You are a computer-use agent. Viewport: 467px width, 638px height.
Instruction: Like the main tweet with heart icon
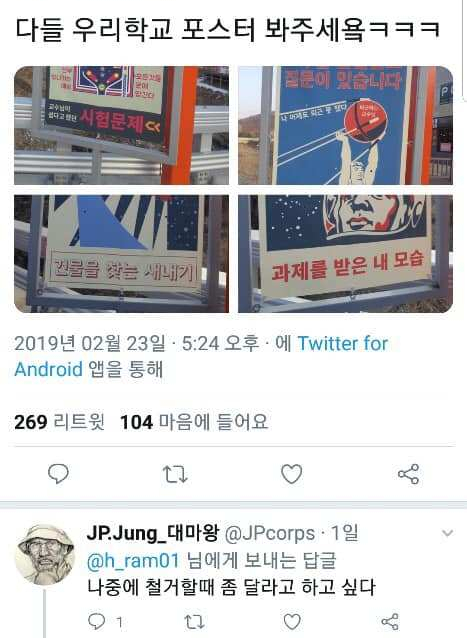(x=292, y=474)
